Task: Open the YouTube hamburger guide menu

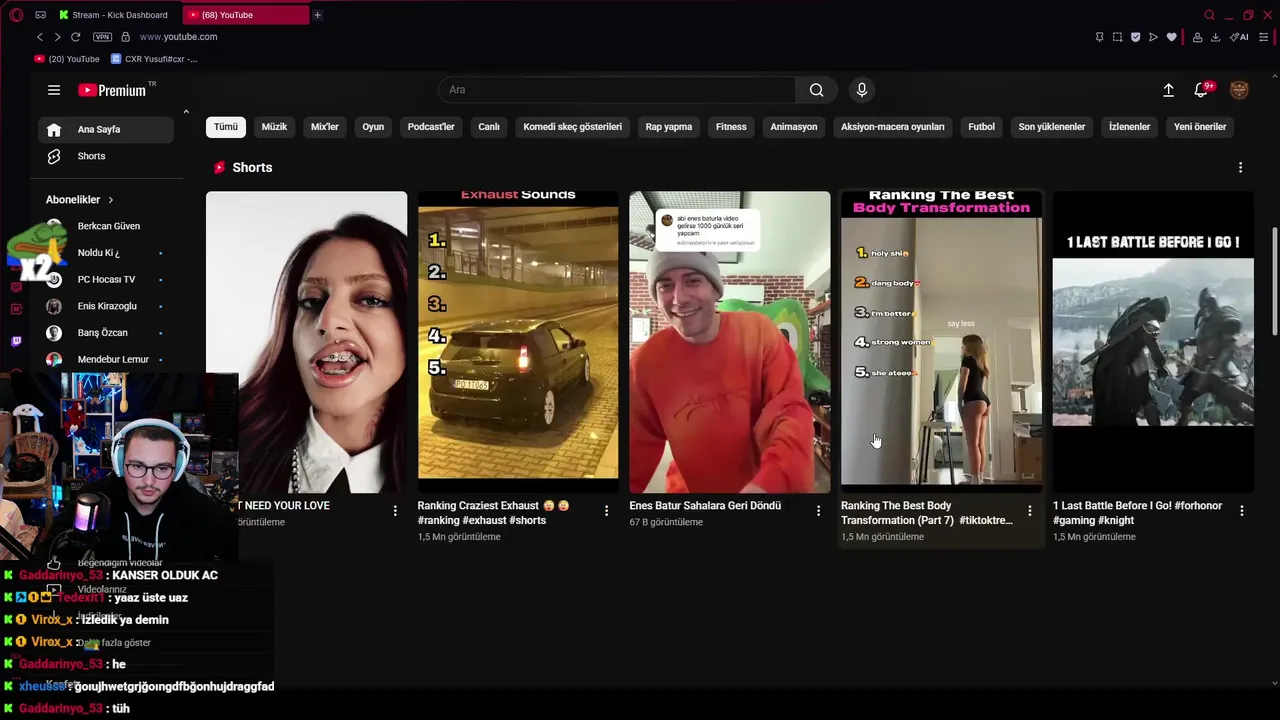Action: (x=54, y=90)
